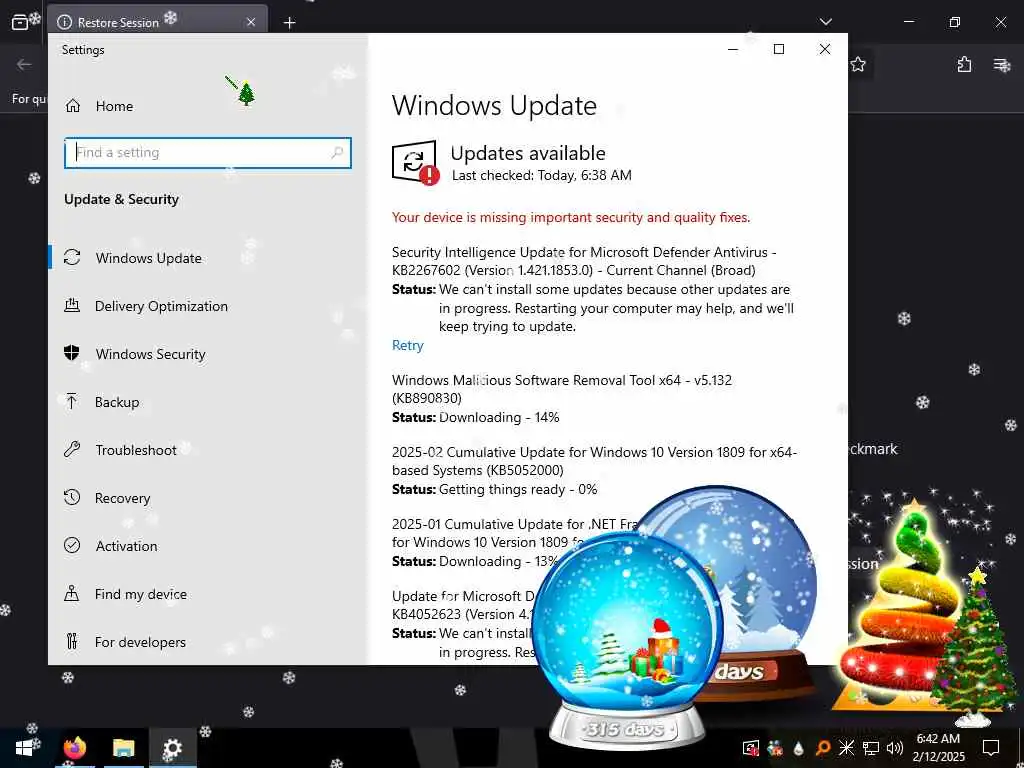
Task: Click the Updates available status icon
Action: (415, 163)
